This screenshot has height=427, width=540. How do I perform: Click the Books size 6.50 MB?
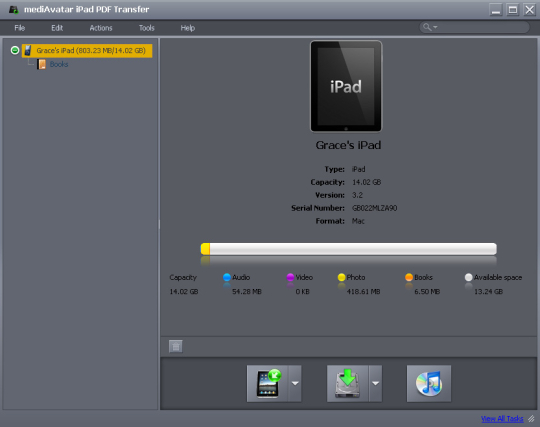pos(427,292)
